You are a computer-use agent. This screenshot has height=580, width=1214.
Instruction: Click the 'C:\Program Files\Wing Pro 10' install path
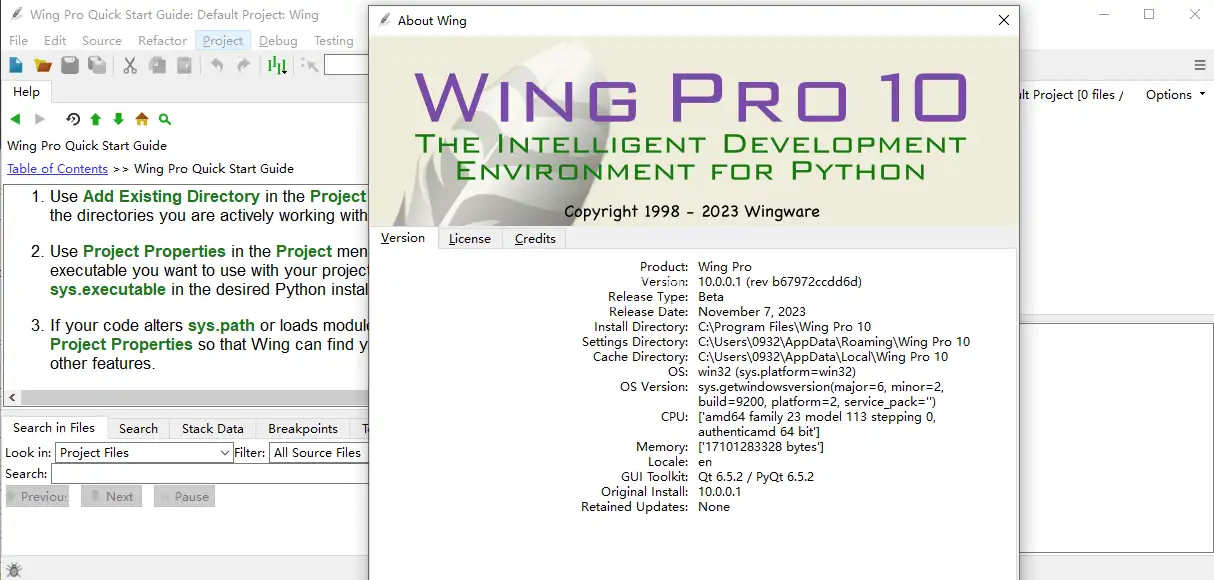point(785,327)
